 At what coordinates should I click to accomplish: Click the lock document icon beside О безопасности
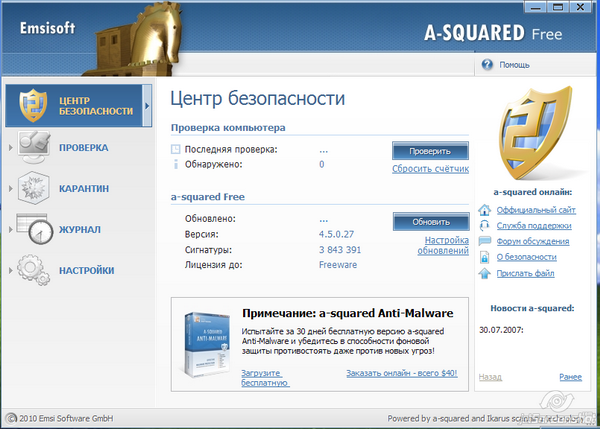pos(484,257)
